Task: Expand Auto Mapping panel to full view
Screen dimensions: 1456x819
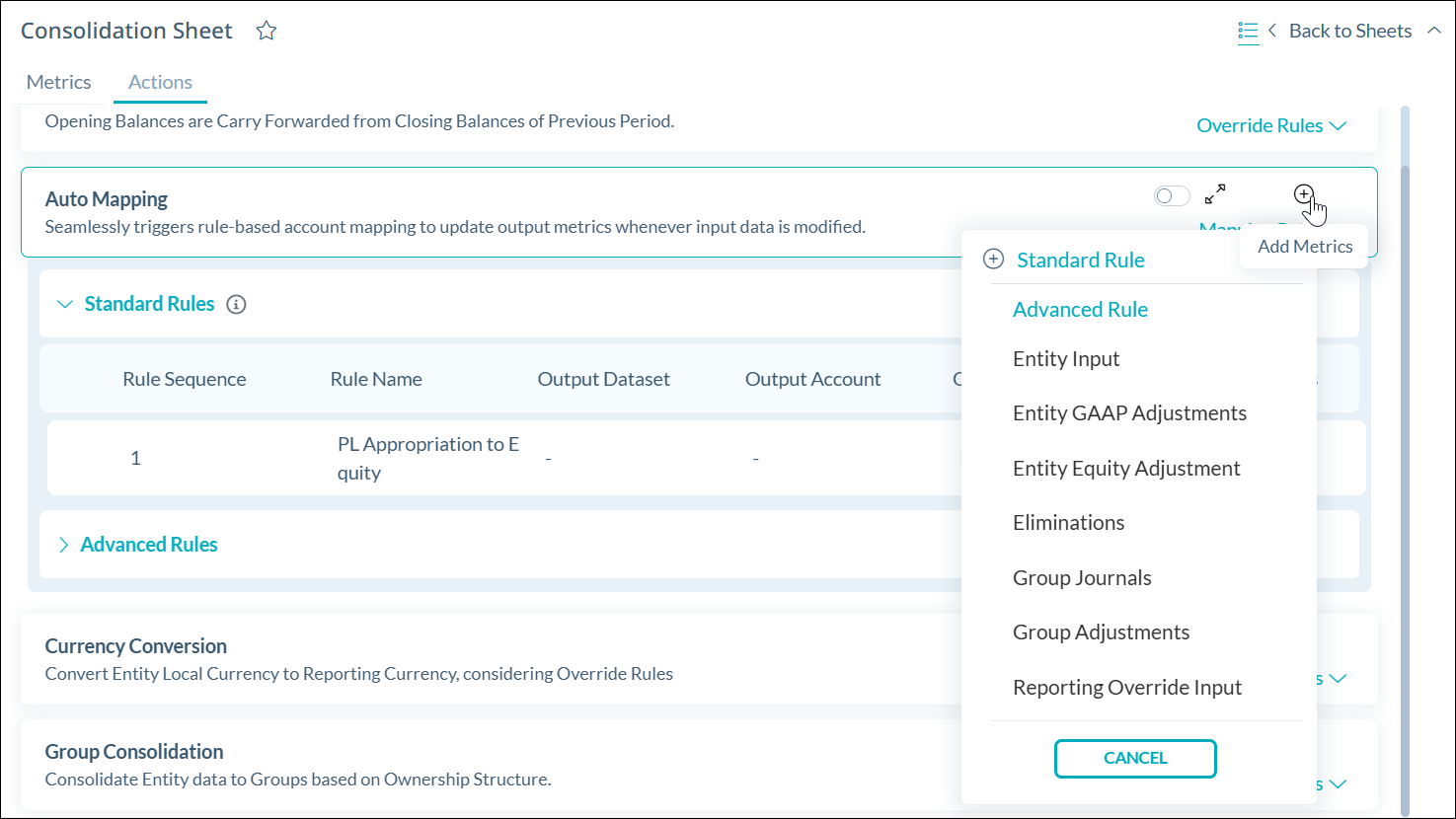Action: pos(1215,194)
